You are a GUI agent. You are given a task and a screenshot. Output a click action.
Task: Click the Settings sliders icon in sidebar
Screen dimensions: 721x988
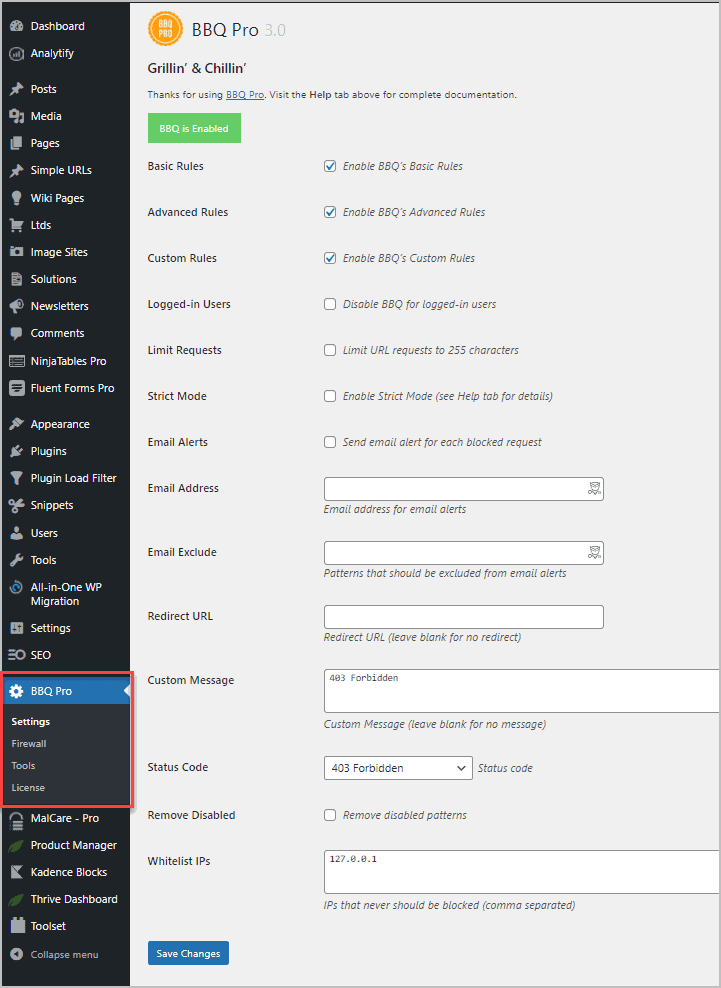[x=16, y=628]
